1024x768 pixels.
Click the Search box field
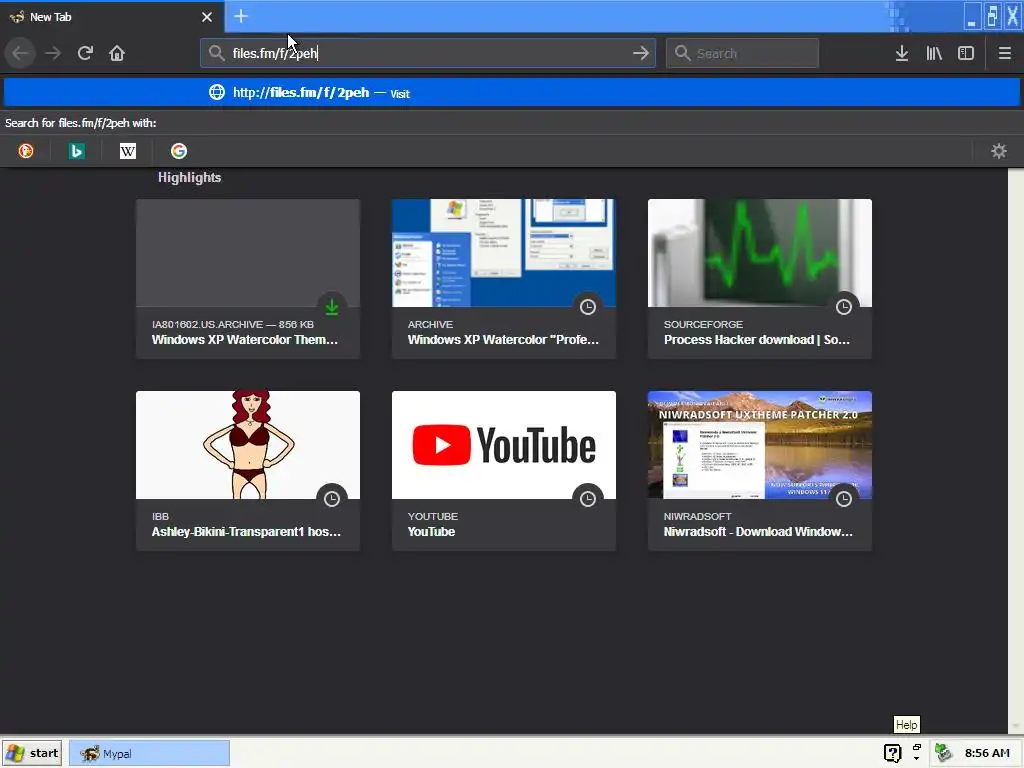click(x=742, y=53)
